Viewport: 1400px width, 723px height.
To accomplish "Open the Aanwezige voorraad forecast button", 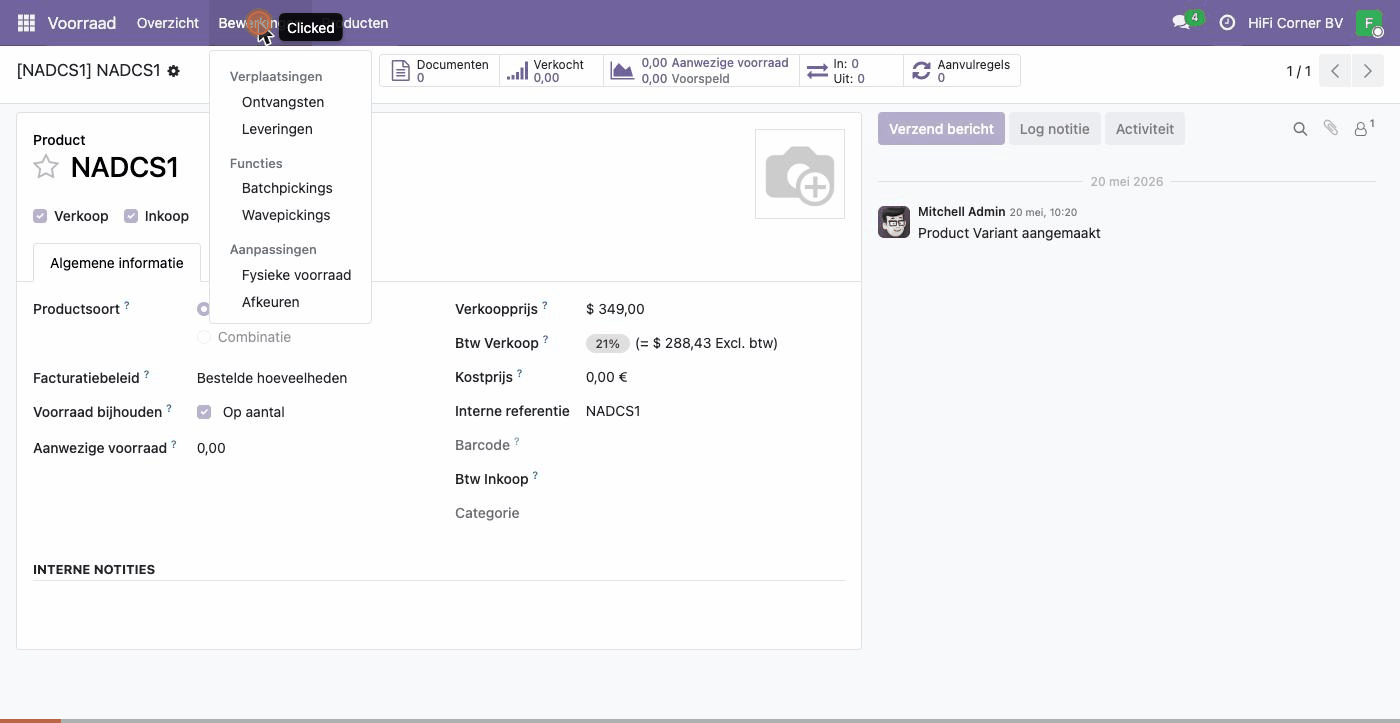I will point(702,71).
